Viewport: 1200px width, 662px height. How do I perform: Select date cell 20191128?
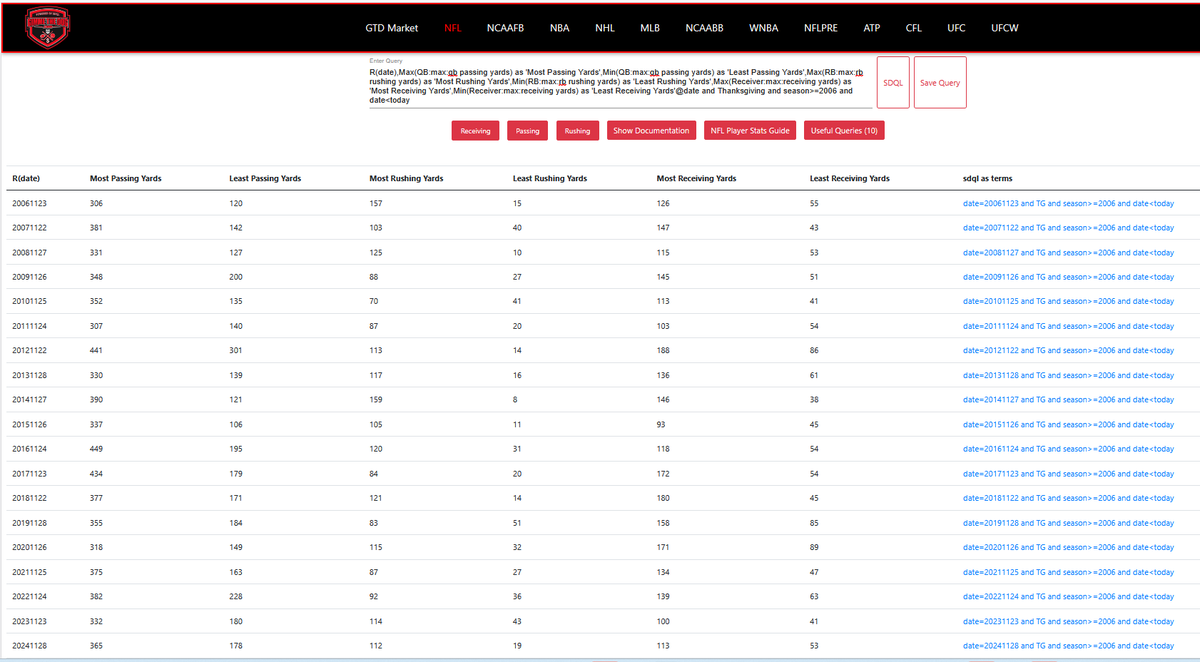click(x=29, y=523)
